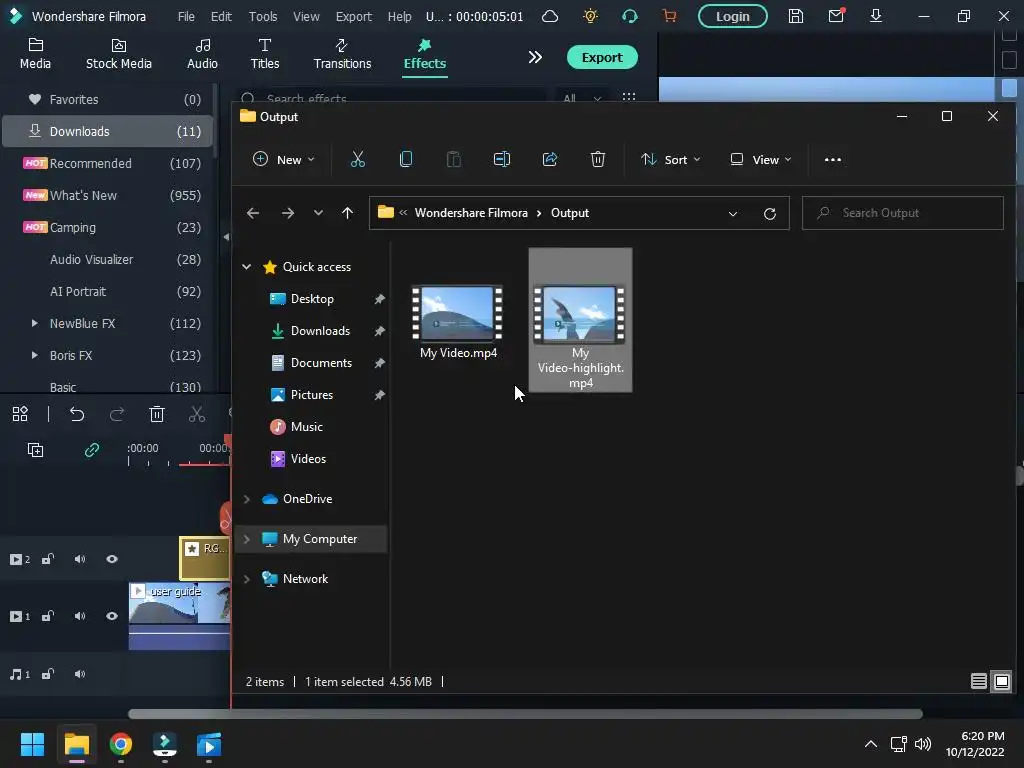Mute video track 1 audio
This screenshot has height=768, width=1024.
coord(80,616)
